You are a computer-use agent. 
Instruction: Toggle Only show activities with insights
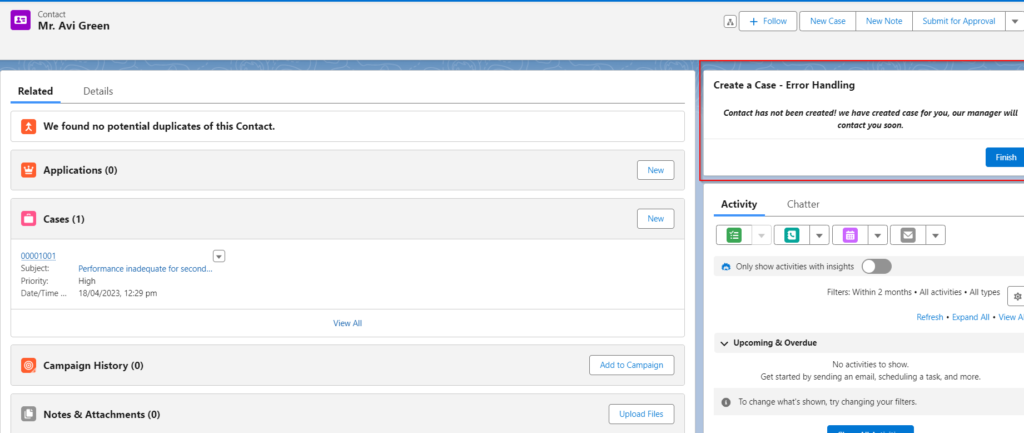click(876, 266)
